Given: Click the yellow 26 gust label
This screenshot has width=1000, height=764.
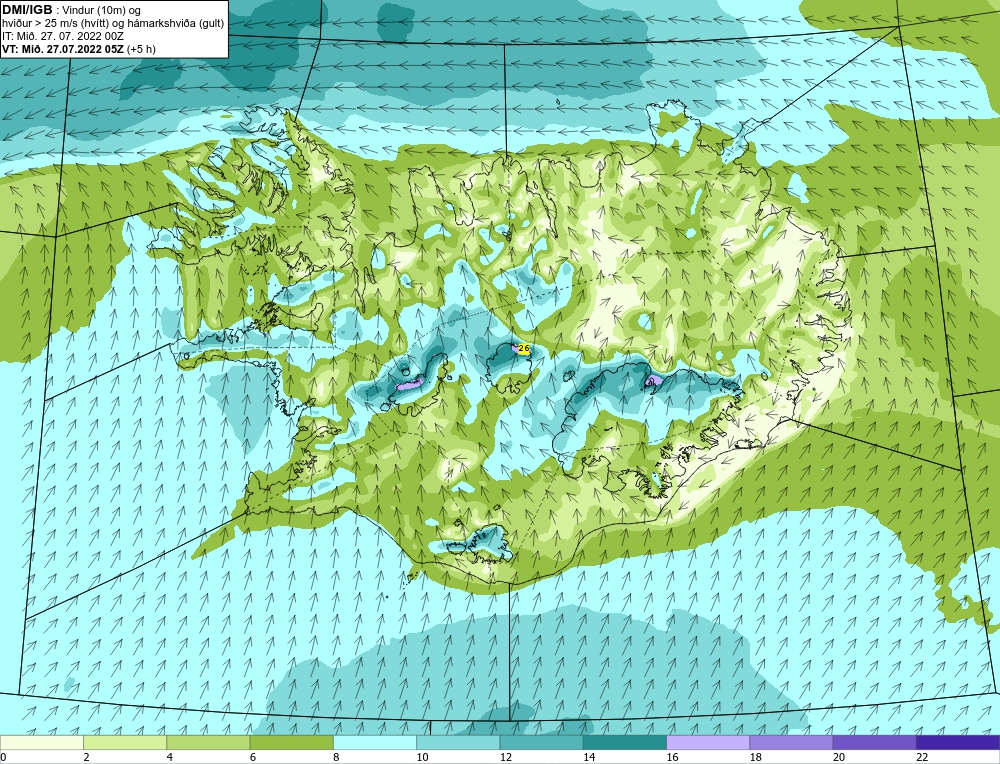Looking at the screenshot, I should [524, 349].
